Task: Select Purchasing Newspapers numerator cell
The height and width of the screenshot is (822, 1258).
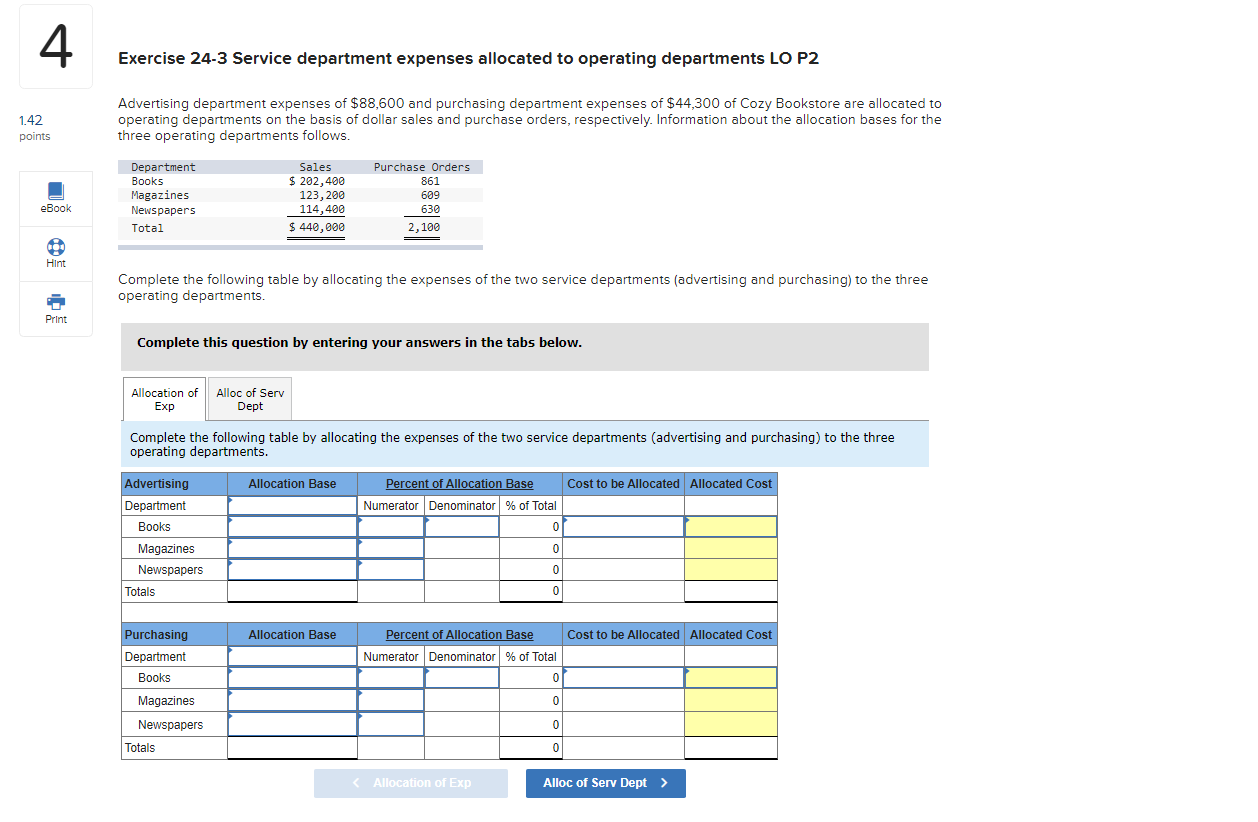Action: coord(391,724)
